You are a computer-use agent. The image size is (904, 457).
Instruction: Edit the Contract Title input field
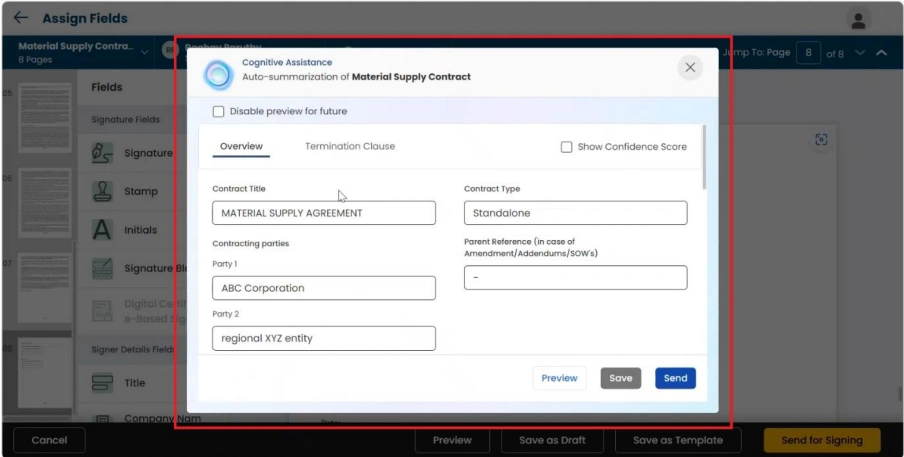[324, 213]
